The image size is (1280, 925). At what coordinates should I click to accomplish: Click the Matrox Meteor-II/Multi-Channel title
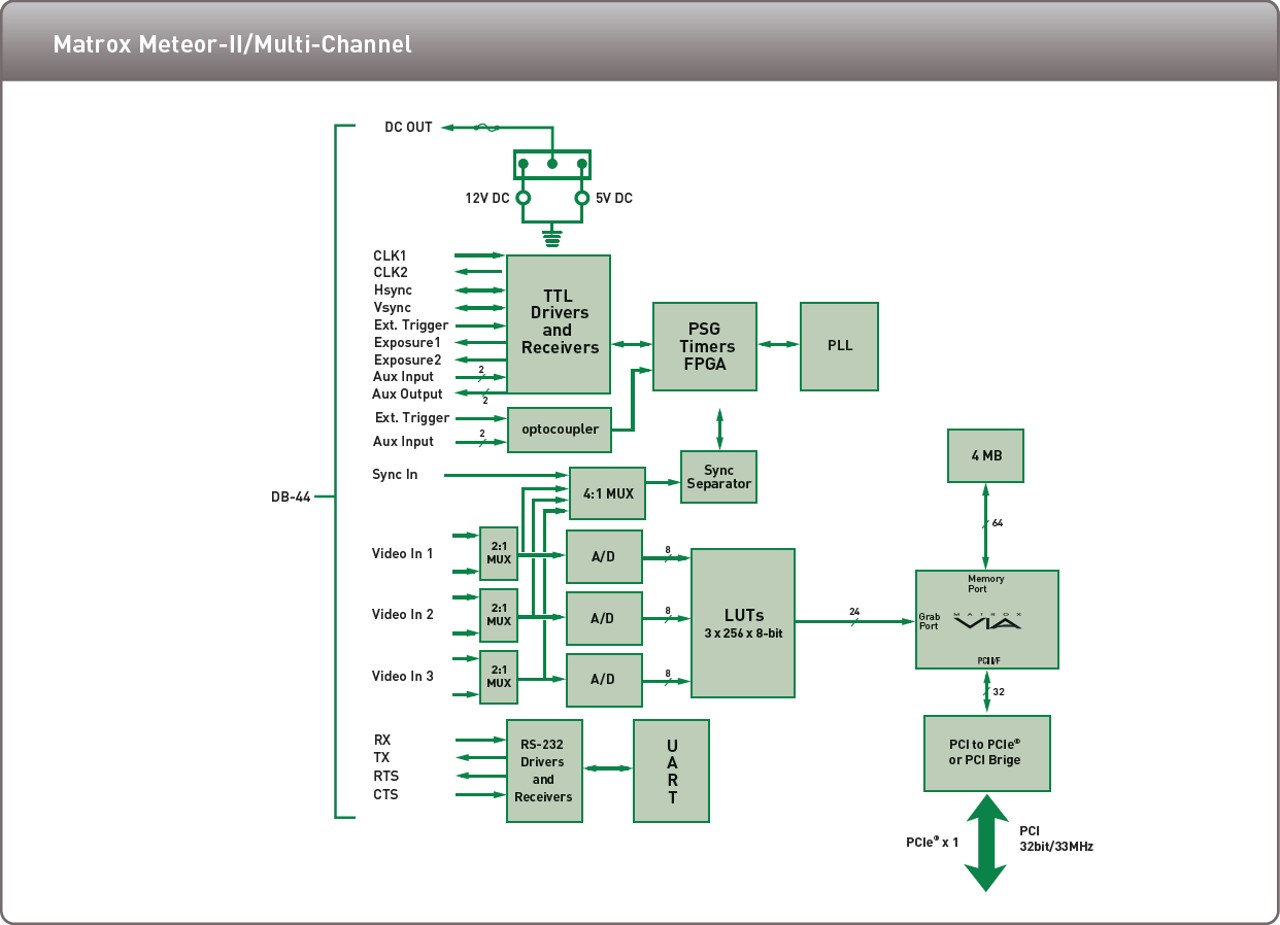tap(232, 45)
